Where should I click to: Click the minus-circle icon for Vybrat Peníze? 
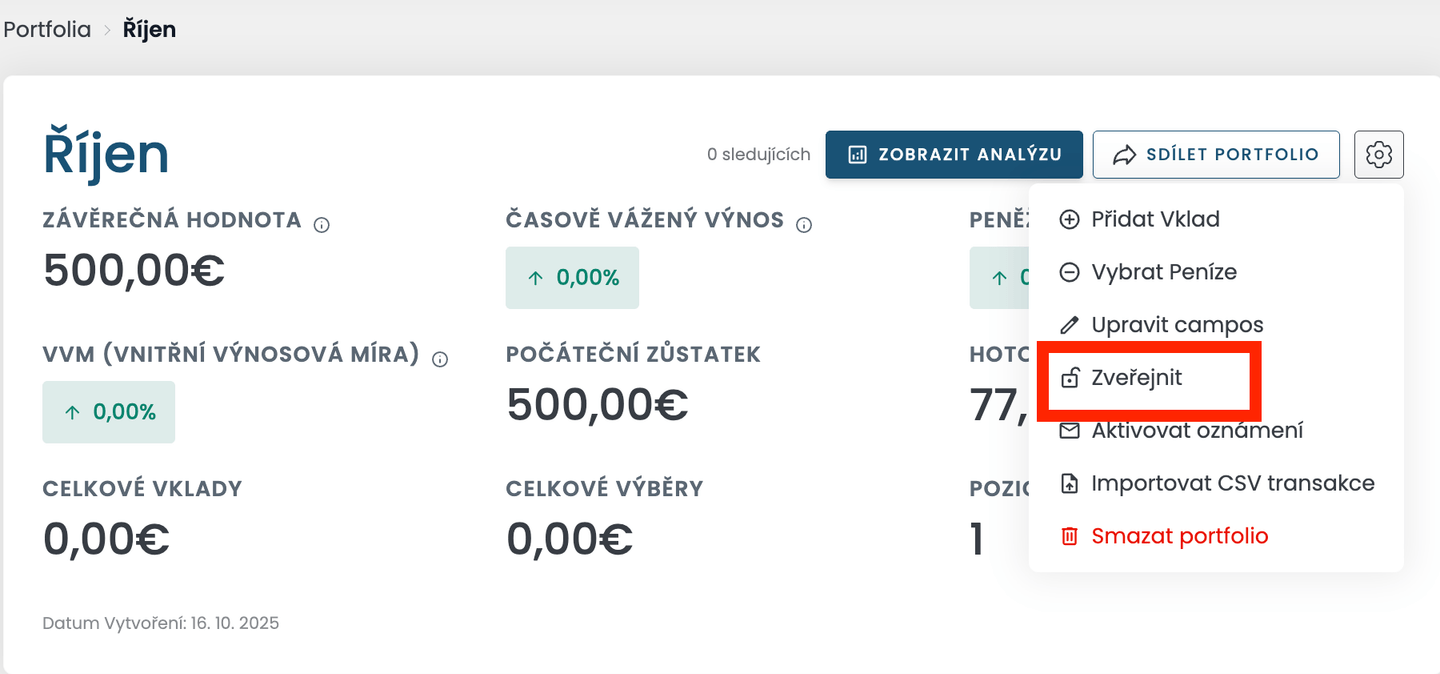(1069, 272)
